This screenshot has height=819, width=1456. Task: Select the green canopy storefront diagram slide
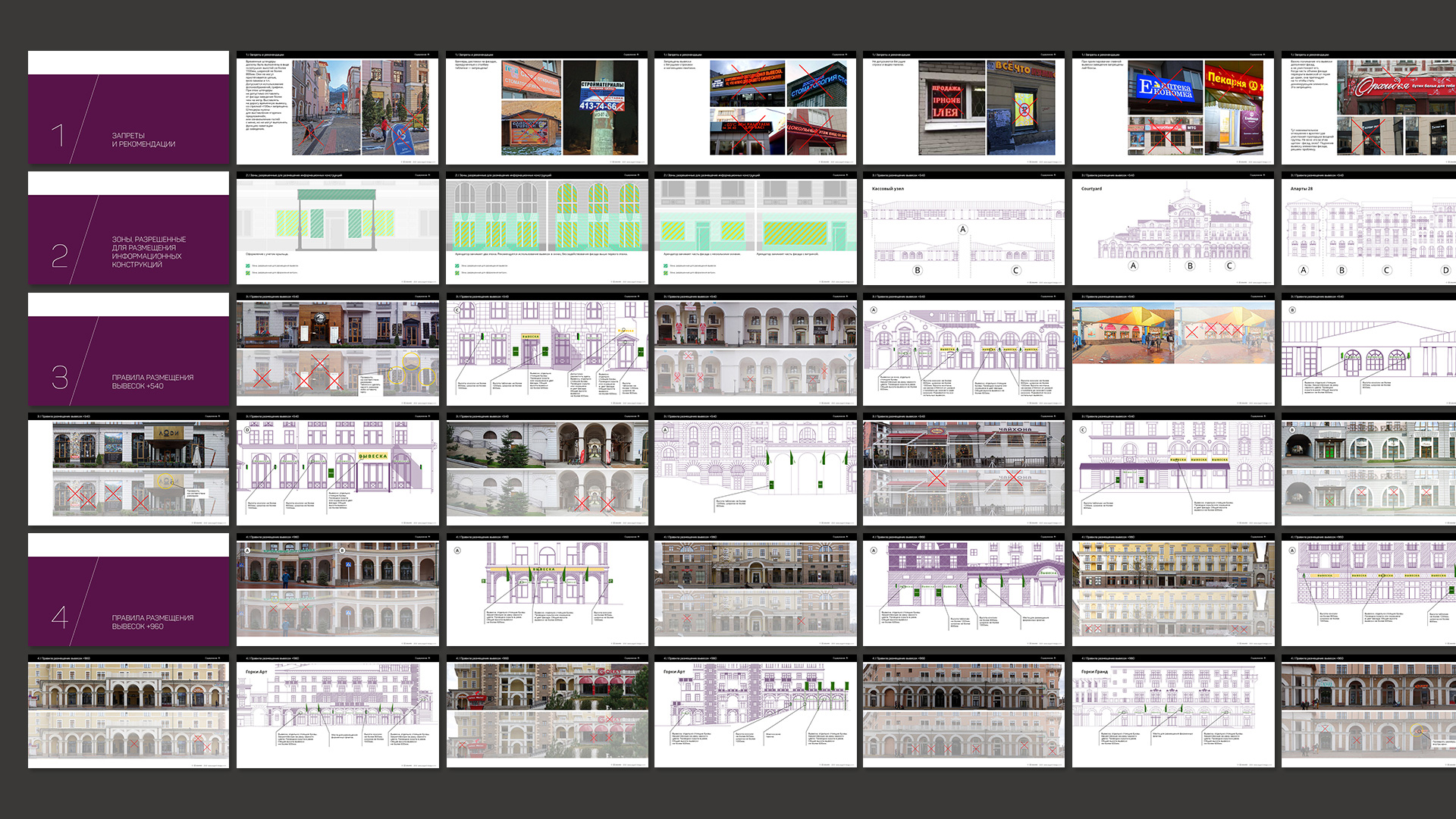coord(337,228)
